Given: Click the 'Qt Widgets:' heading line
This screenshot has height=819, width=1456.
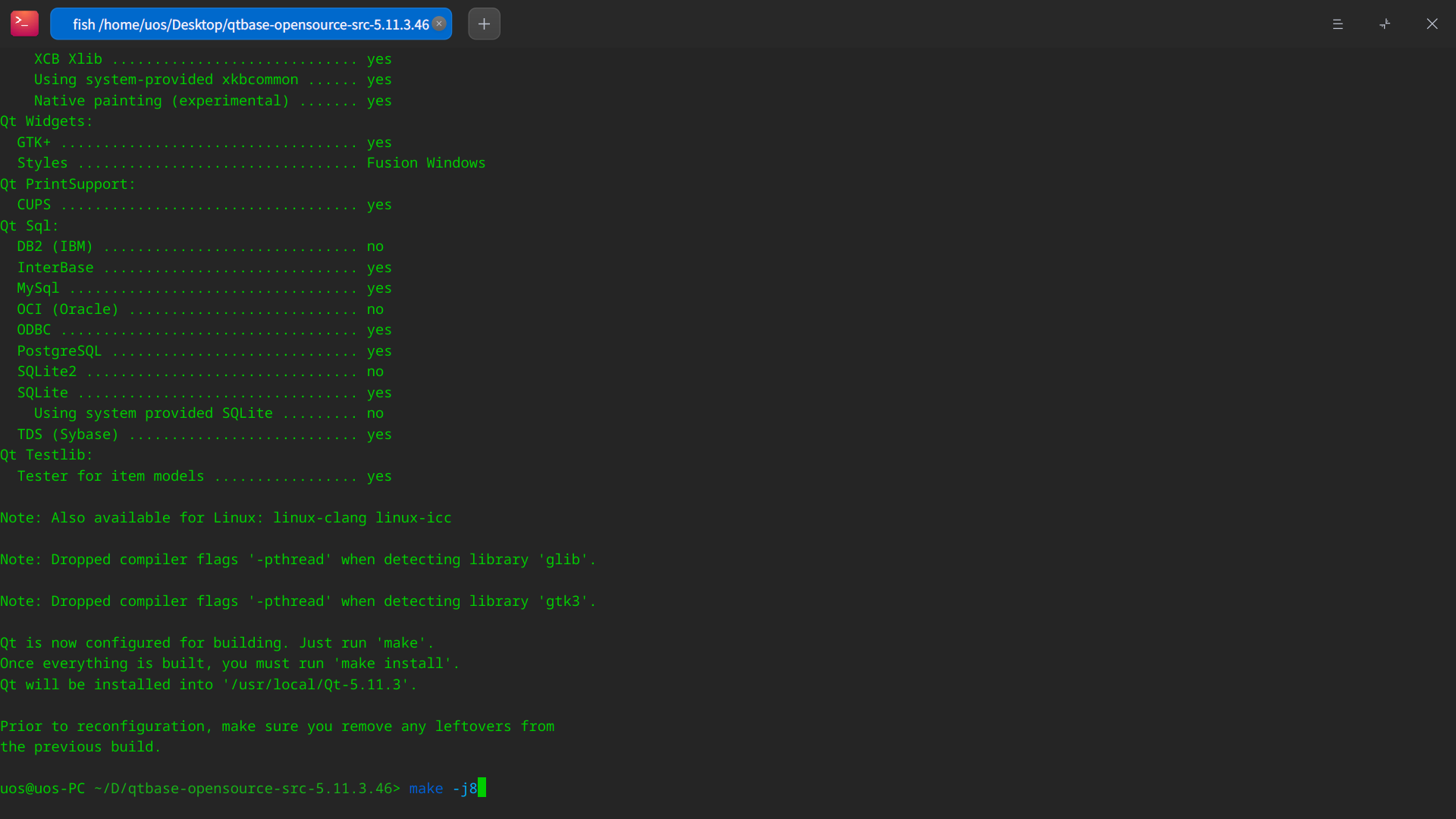Looking at the screenshot, I should tap(46, 121).
